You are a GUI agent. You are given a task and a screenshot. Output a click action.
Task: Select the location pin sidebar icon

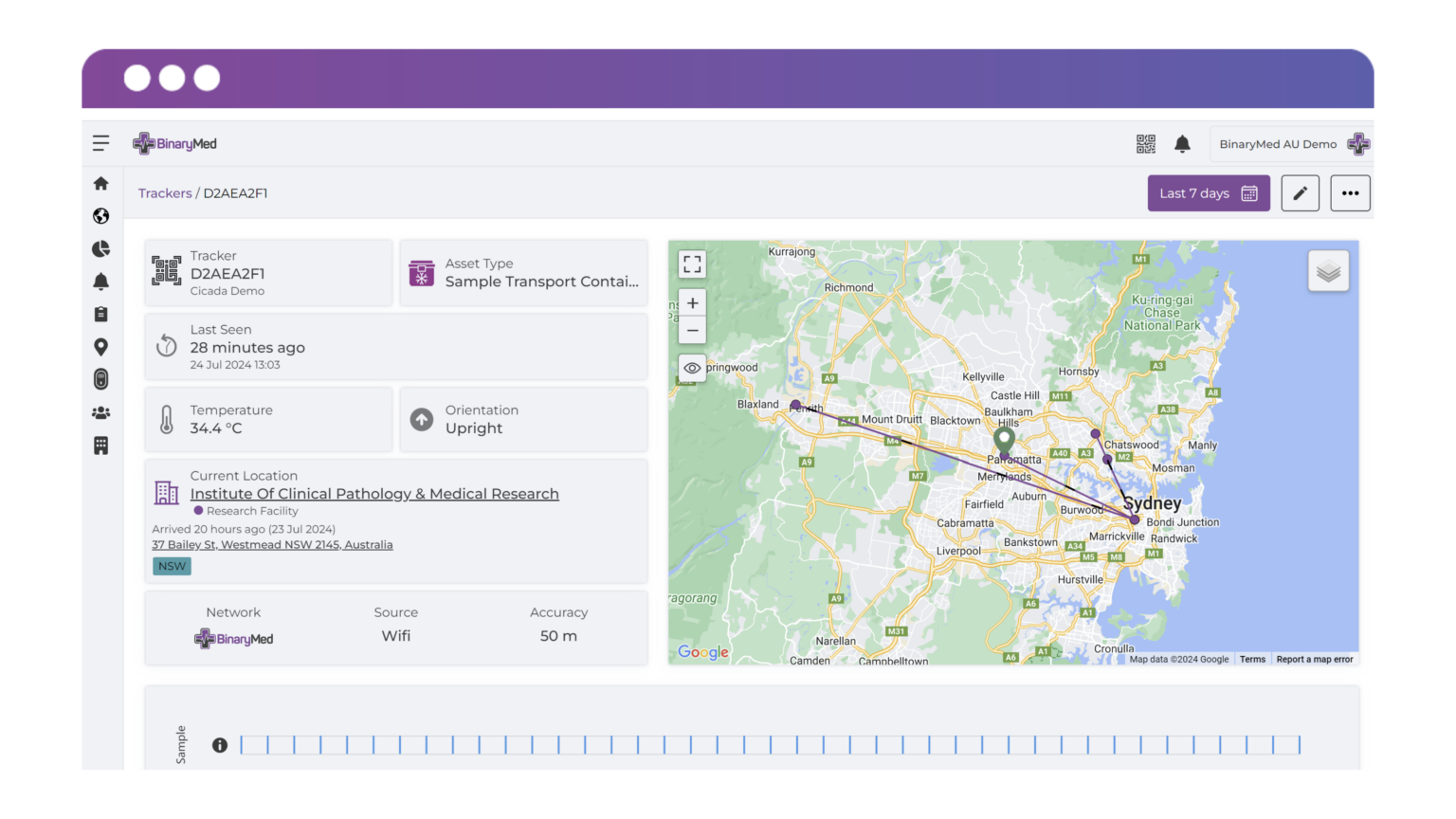tap(101, 346)
